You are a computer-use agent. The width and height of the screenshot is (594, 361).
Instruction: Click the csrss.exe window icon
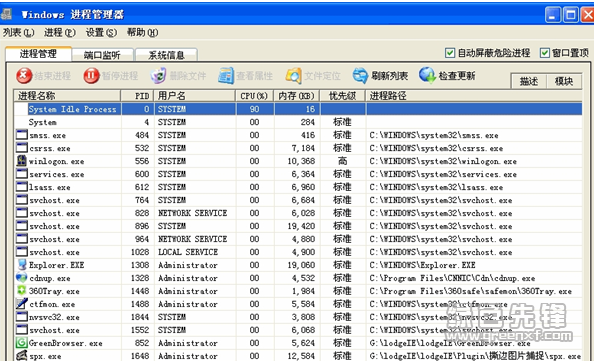[x=22, y=148]
